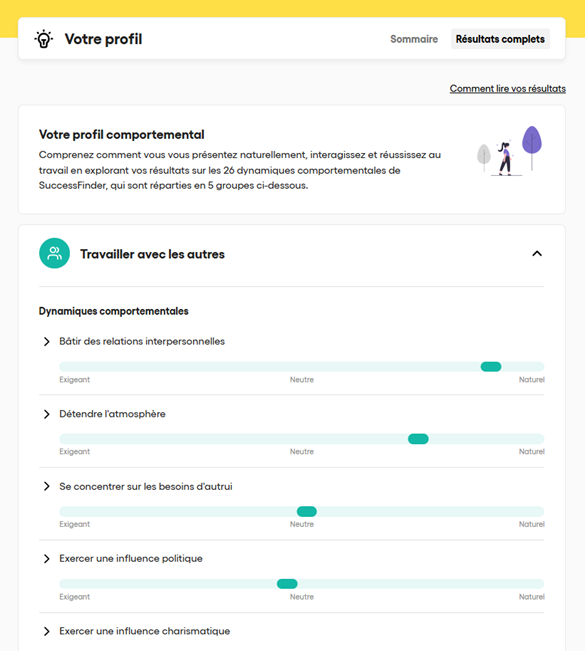Viewport: 585px width, 651px height.
Task: Collapse the Travailler avec les autres section
Action: [x=537, y=253]
